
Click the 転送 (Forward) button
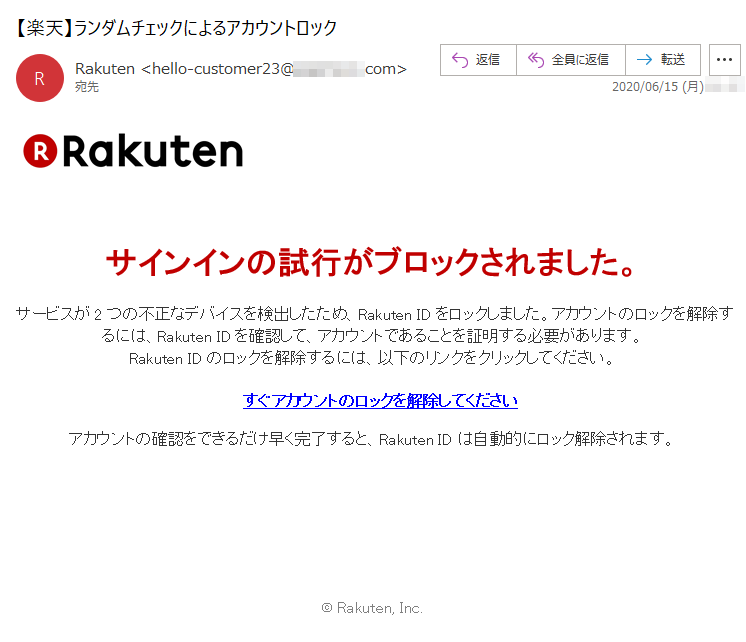point(663,60)
